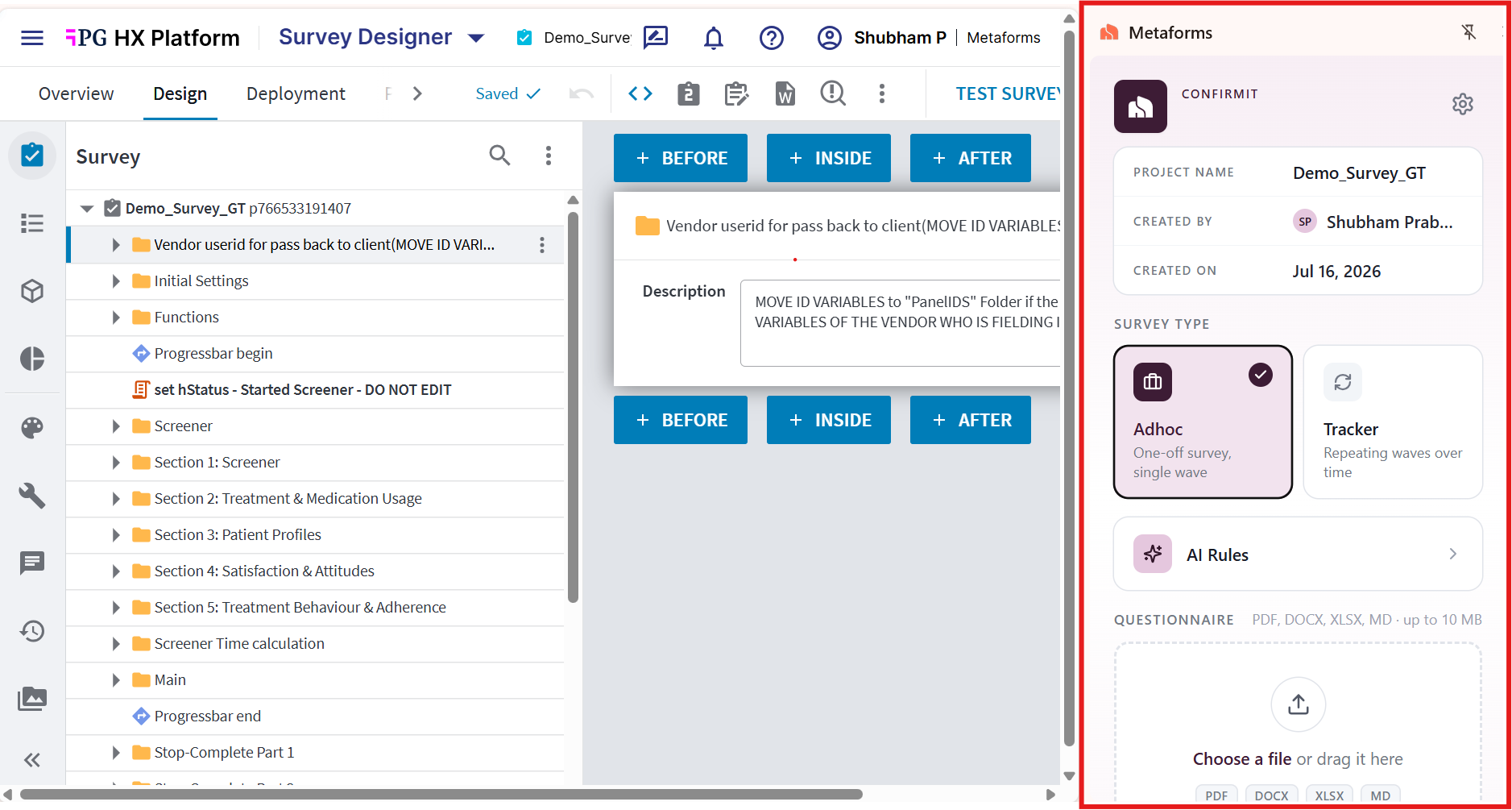The width and height of the screenshot is (1512, 810).
Task: Open the comments sidebar icon
Action: click(32, 563)
